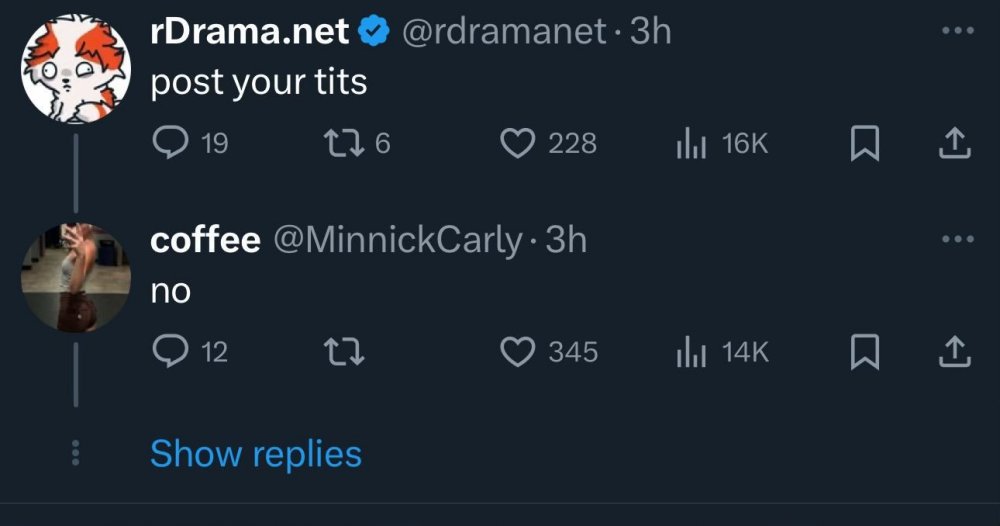
Task: Open more options for coffee's tweet
Action: coord(956,239)
